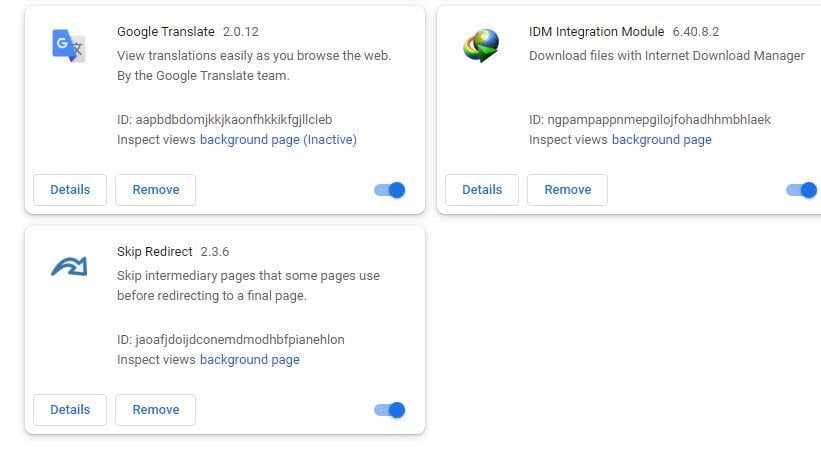Click the IDM Integration Module title text
The height and width of the screenshot is (453, 821).
click(x=596, y=31)
